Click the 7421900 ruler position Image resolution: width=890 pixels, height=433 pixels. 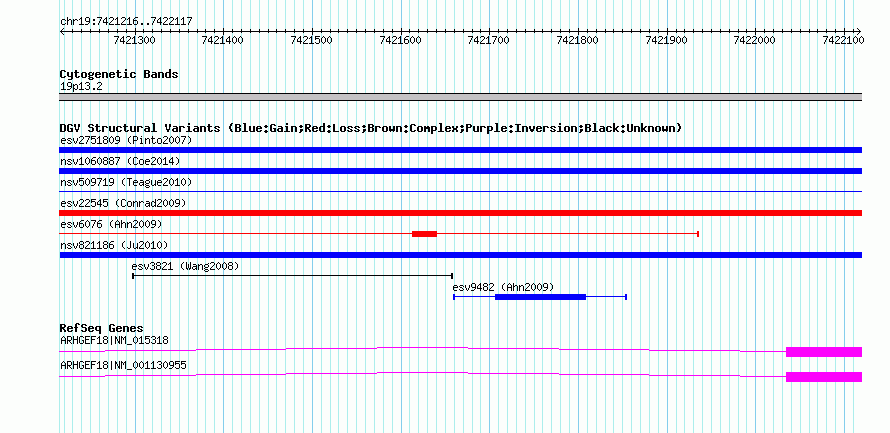pos(667,41)
